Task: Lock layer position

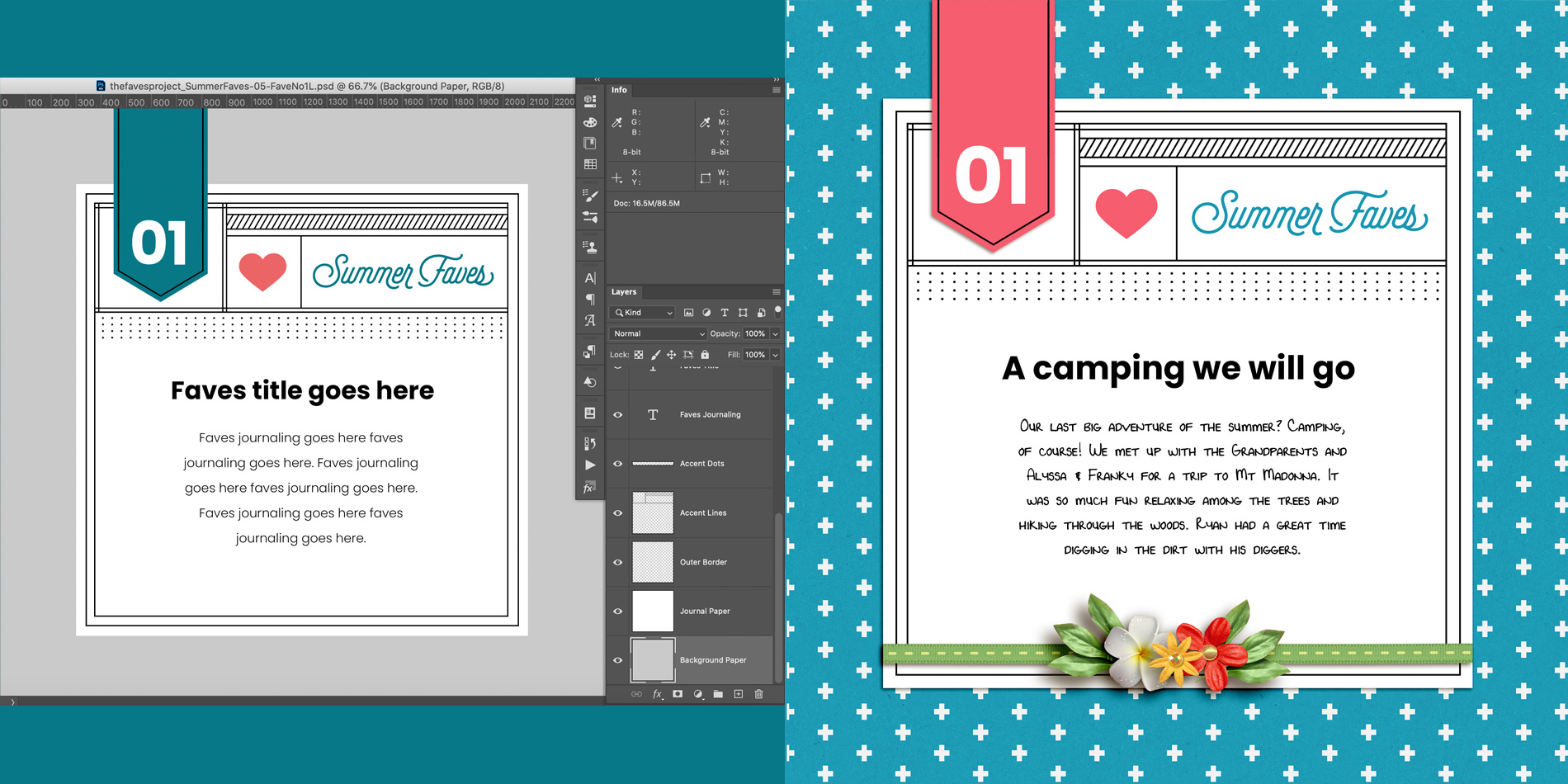Action: (x=672, y=355)
